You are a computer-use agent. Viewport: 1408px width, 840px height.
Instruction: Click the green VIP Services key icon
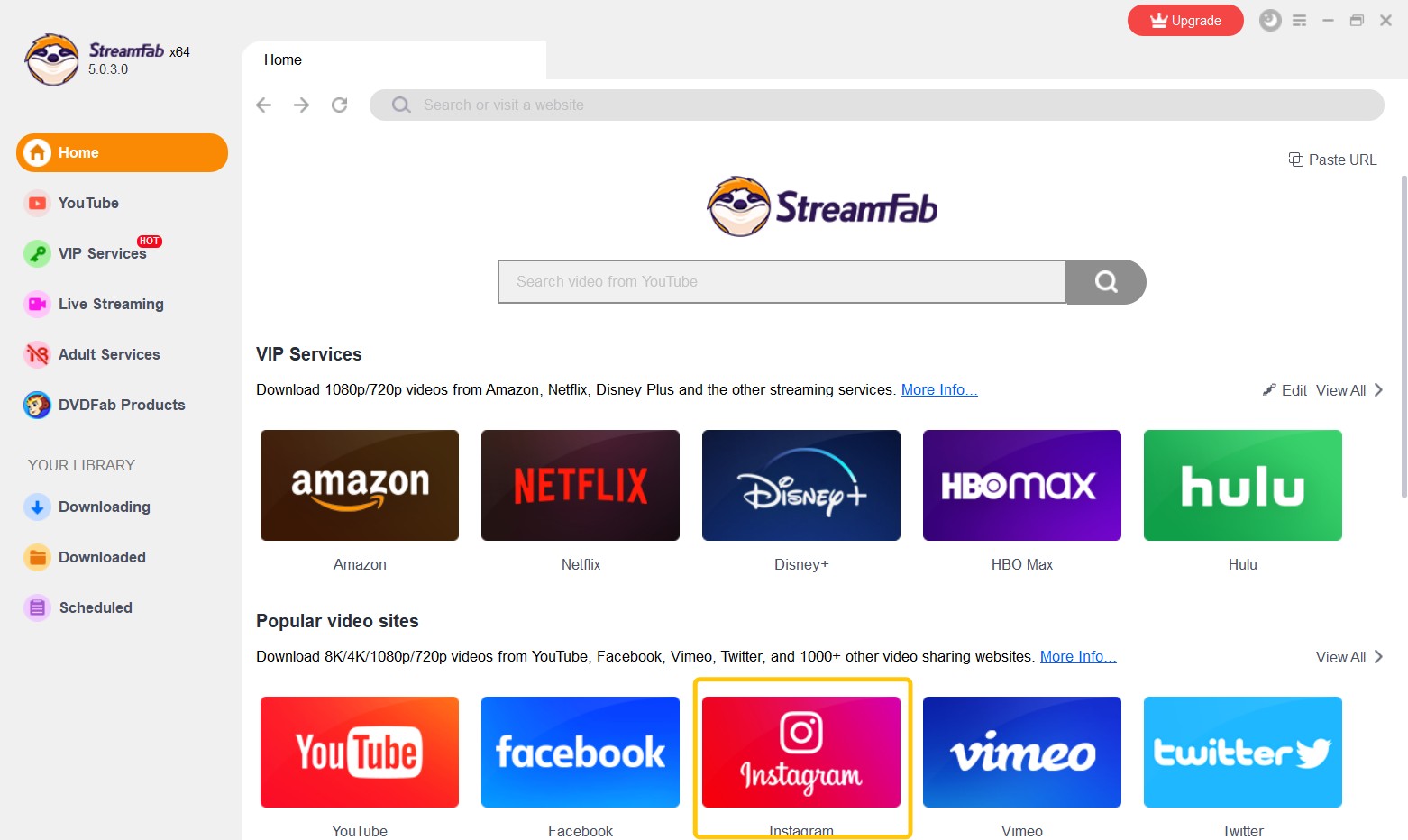click(37, 253)
